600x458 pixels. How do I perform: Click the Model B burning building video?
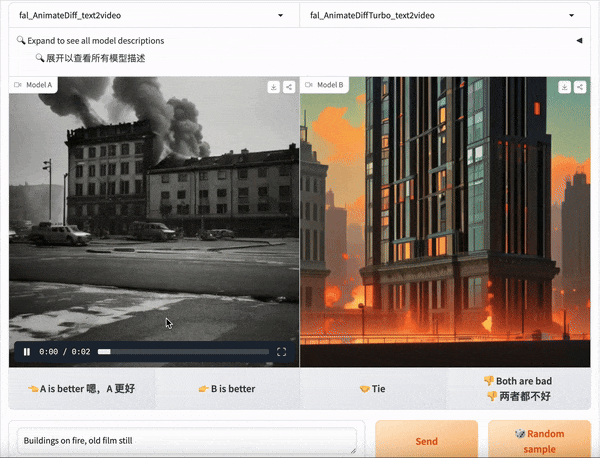click(x=445, y=222)
